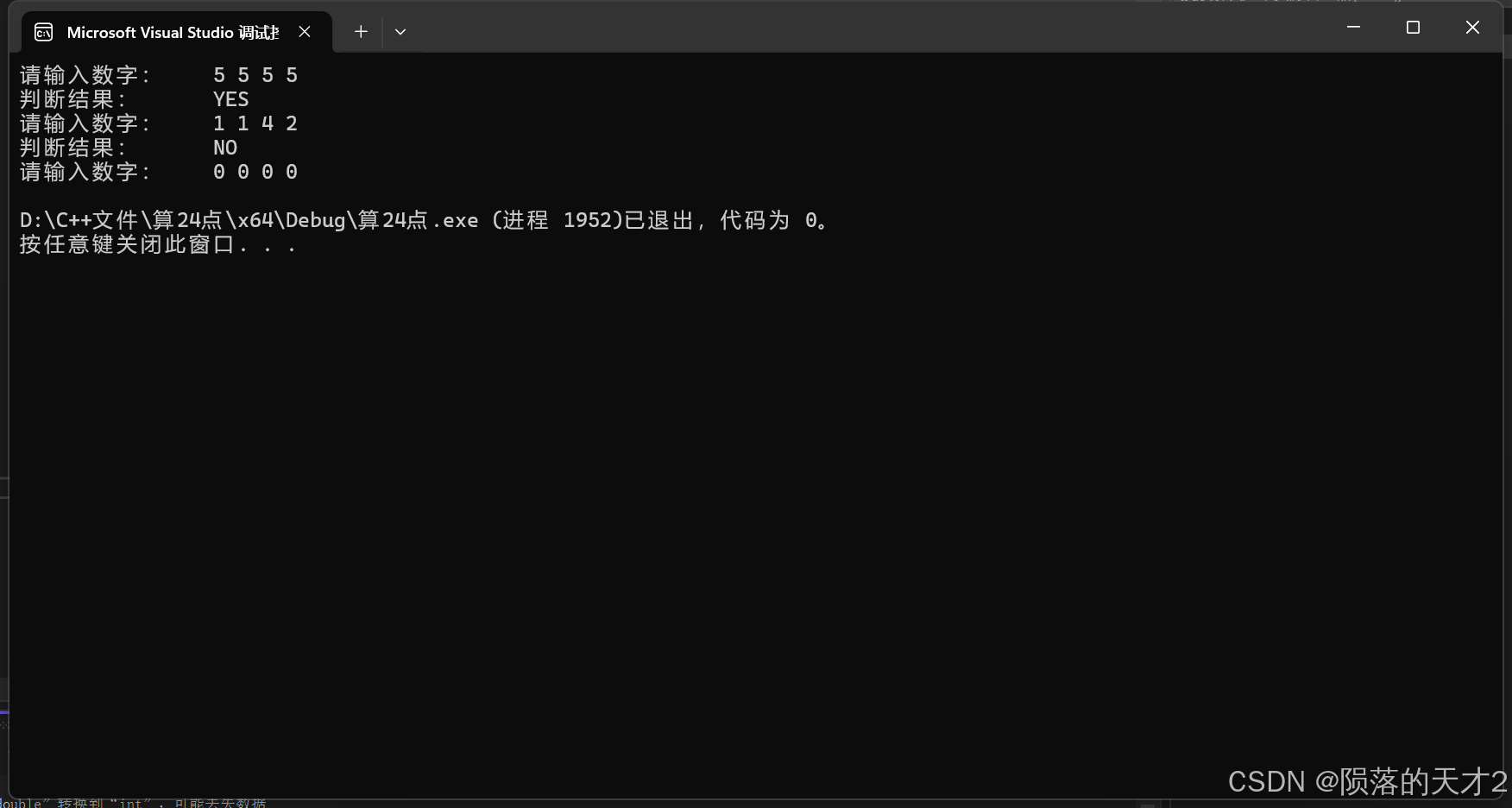Open a new terminal tab with plus icon

[361, 32]
